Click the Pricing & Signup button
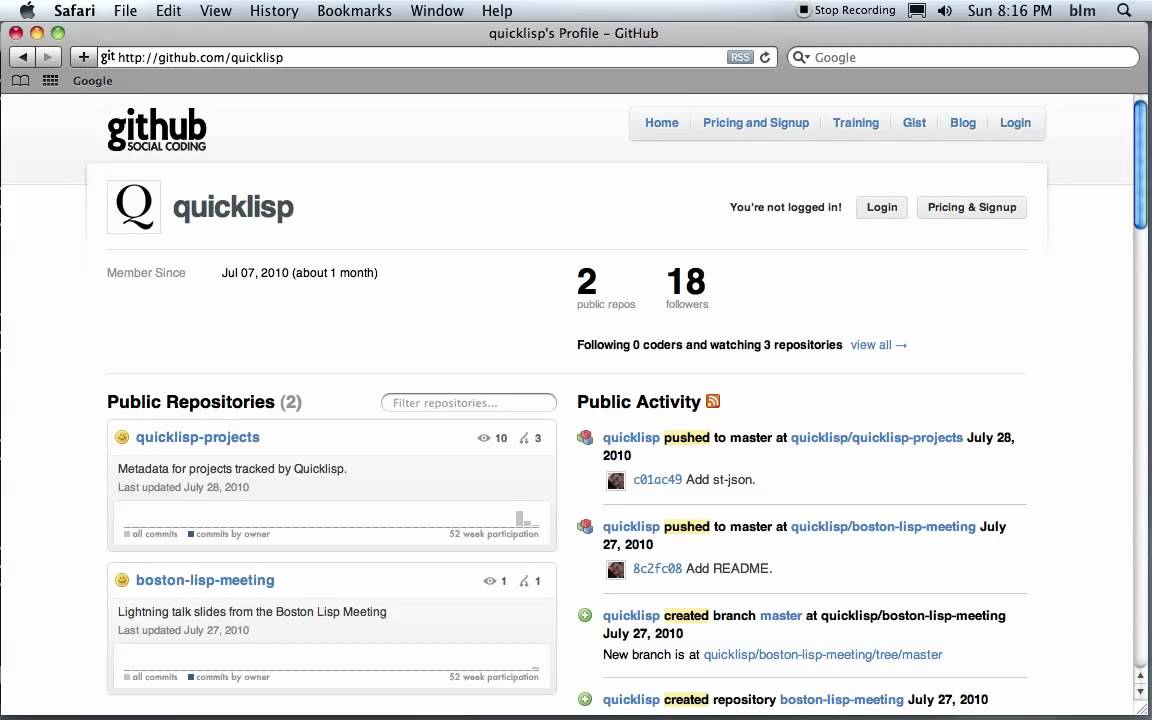 click(971, 207)
